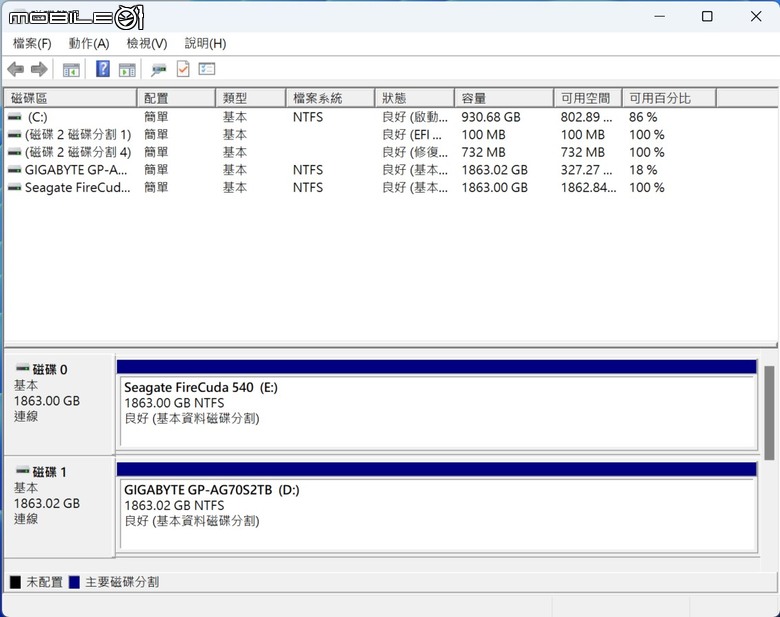The width and height of the screenshot is (780, 617).
Task: Maximize the Disk Management window
Action: 707,16
